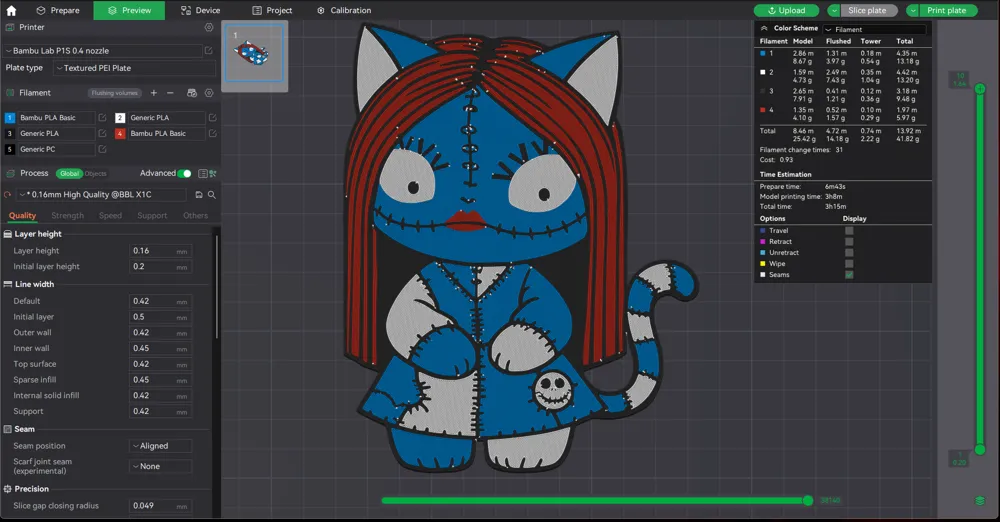Click the vertical layer slider top handle
The width and height of the screenshot is (1000, 522).
pyautogui.click(x=980, y=89)
